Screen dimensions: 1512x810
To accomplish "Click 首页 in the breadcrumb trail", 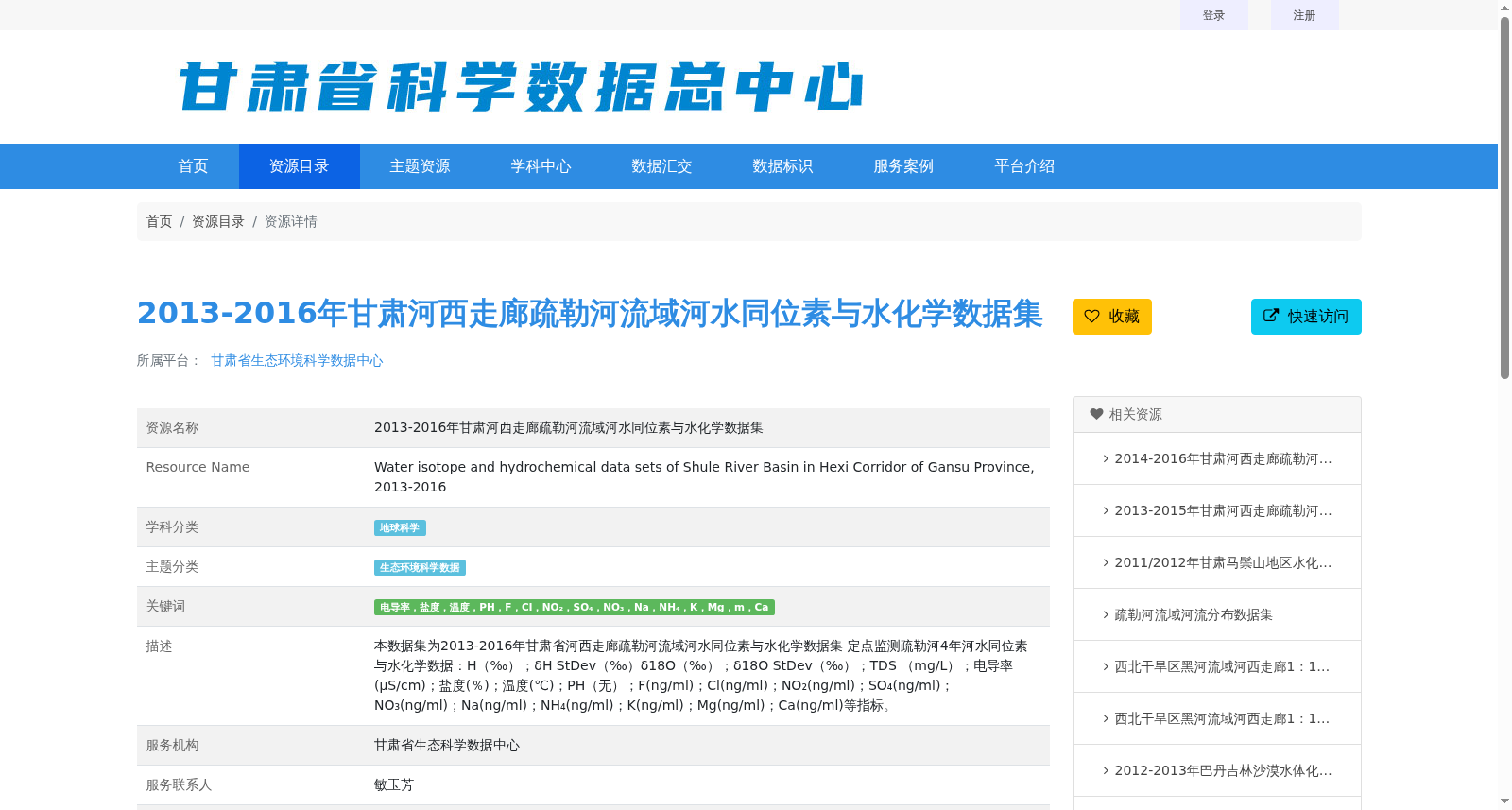I will click(159, 221).
